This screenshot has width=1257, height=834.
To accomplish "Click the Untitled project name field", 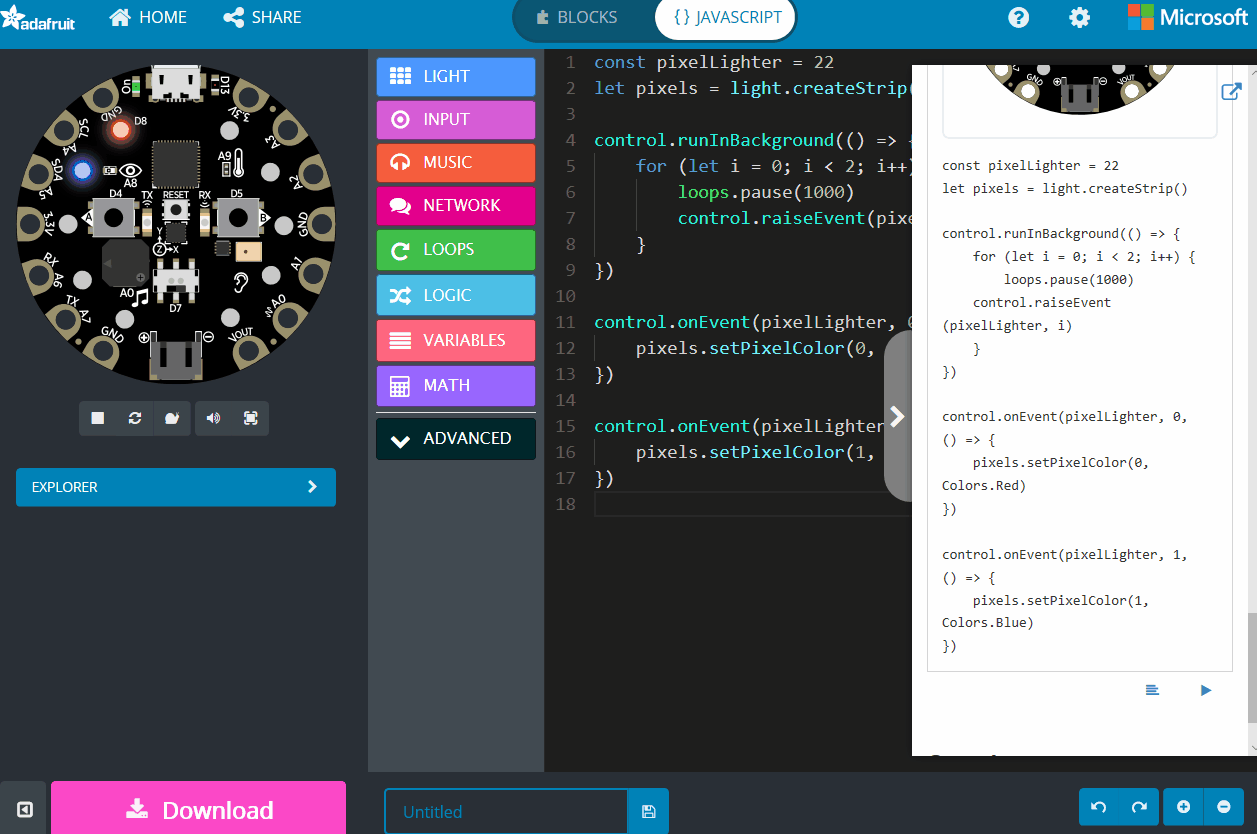I will (x=505, y=811).
